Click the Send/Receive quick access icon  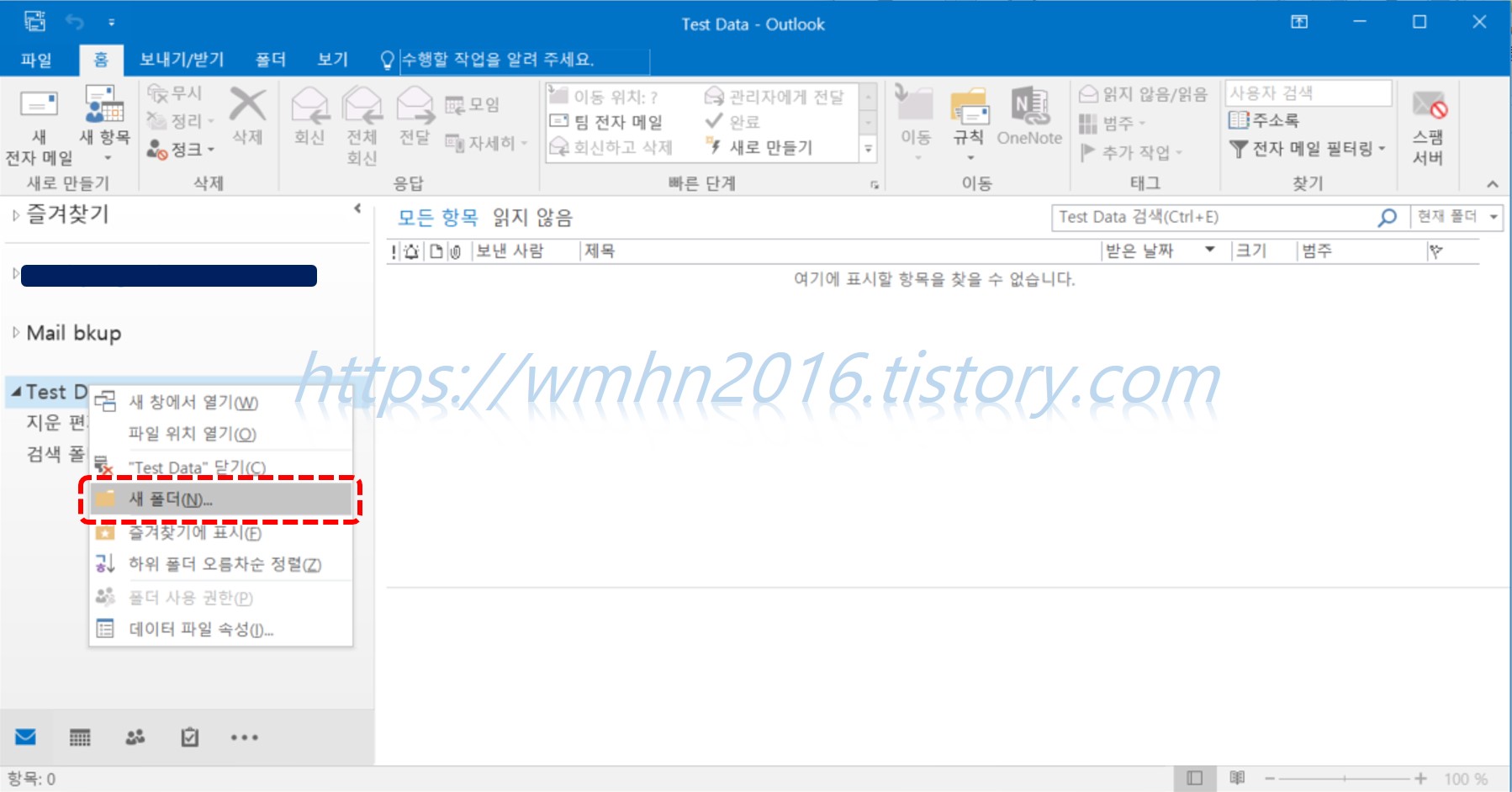pos(35,21)
